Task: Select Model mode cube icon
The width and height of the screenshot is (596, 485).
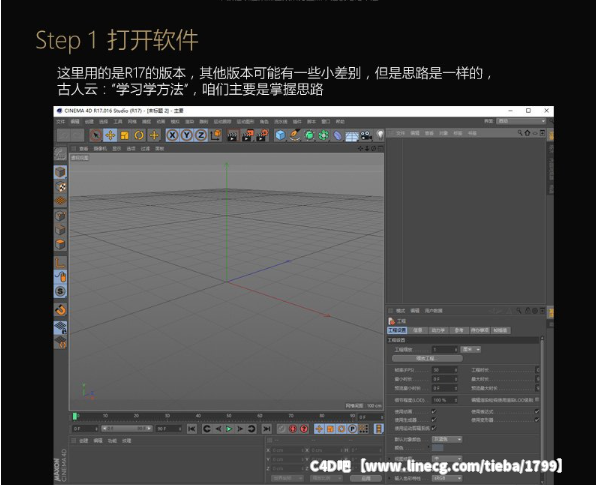Action: point(60,172)
